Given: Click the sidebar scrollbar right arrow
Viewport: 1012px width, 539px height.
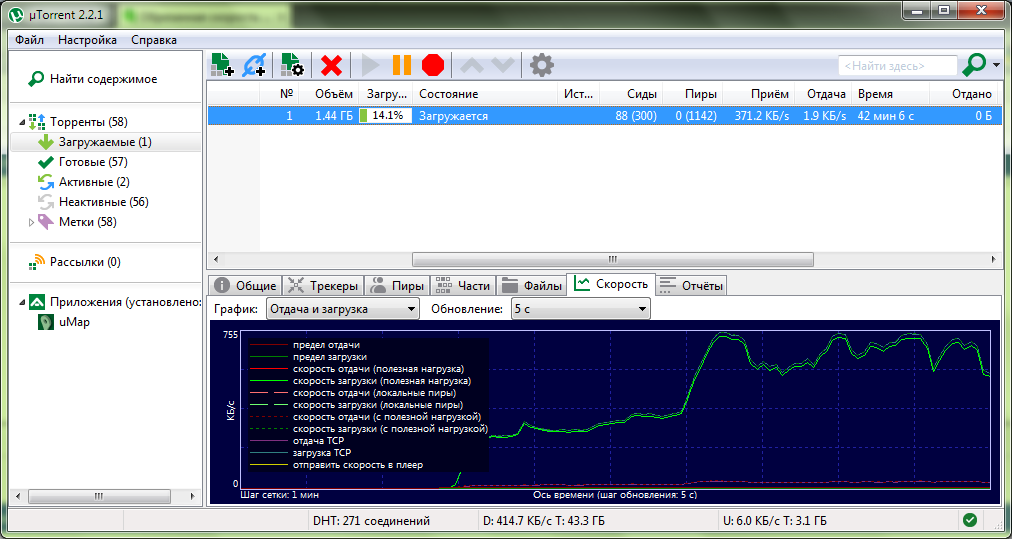Looking at the screenshot, I should (x=192, y=496).
